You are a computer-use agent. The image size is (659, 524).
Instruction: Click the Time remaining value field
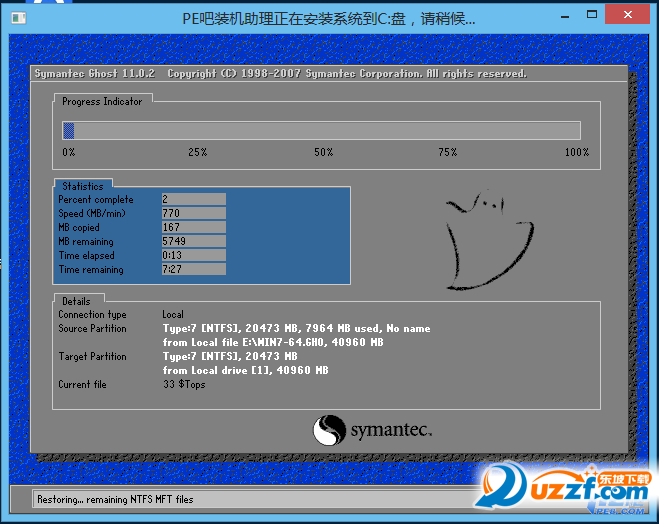point(193,270)
